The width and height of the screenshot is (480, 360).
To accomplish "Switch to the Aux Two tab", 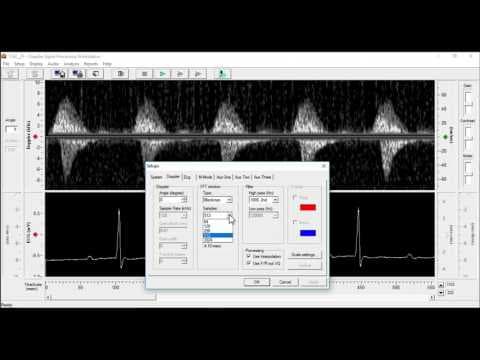I will point(242,177).
